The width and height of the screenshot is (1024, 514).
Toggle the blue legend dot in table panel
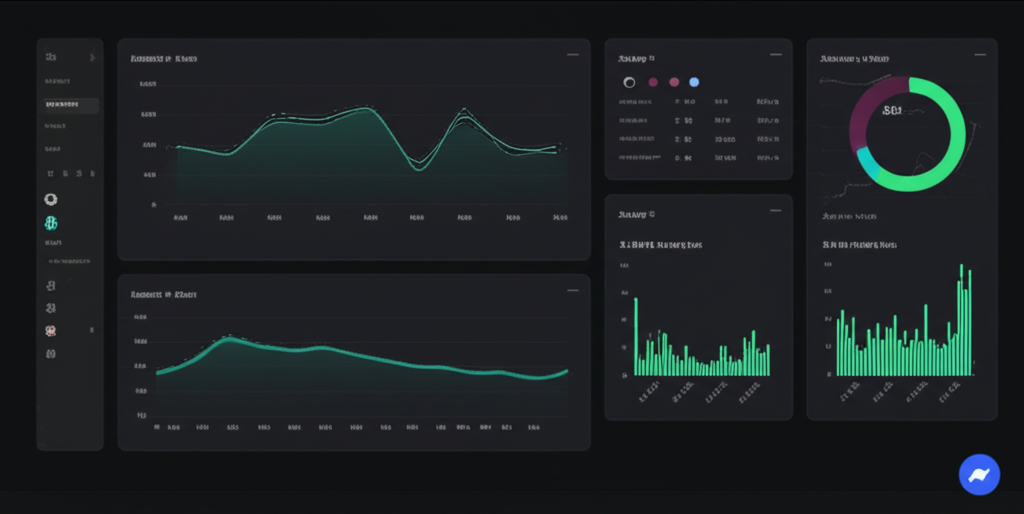point(694,82)
